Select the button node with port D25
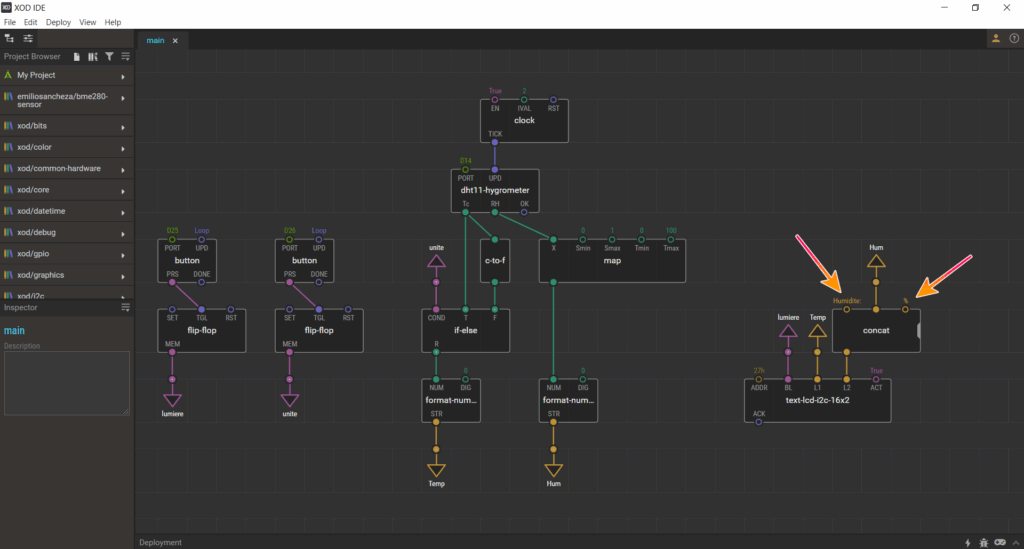 tap(187, 260)
